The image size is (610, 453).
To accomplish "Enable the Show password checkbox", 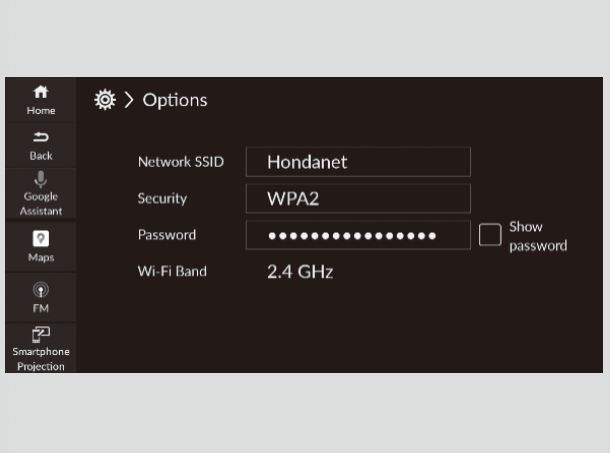I will coord(490,235).
